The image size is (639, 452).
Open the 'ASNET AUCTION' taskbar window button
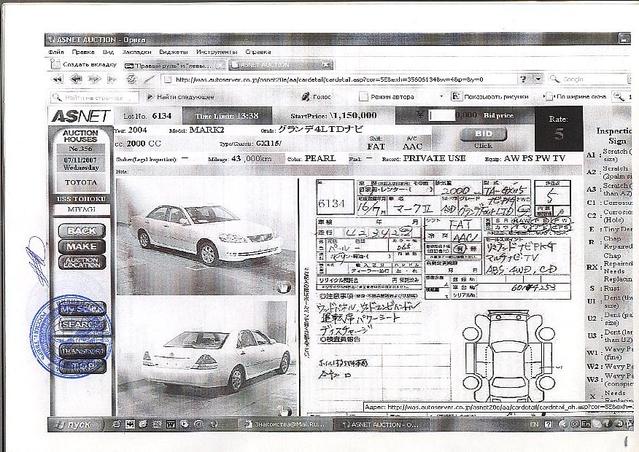pyautogui.click(x=381, y=424)
